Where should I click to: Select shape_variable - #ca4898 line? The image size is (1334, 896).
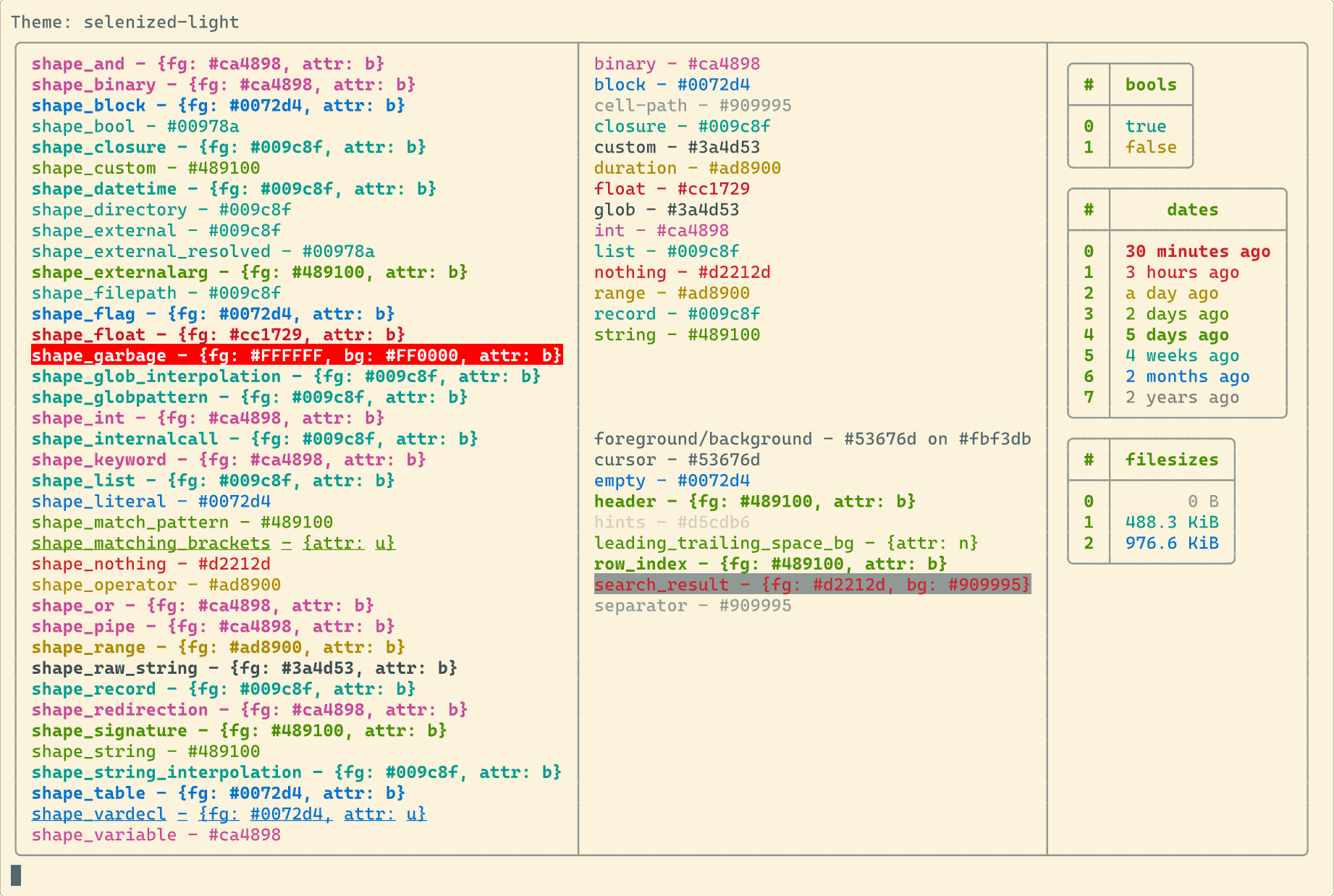[x=156, y=836]
